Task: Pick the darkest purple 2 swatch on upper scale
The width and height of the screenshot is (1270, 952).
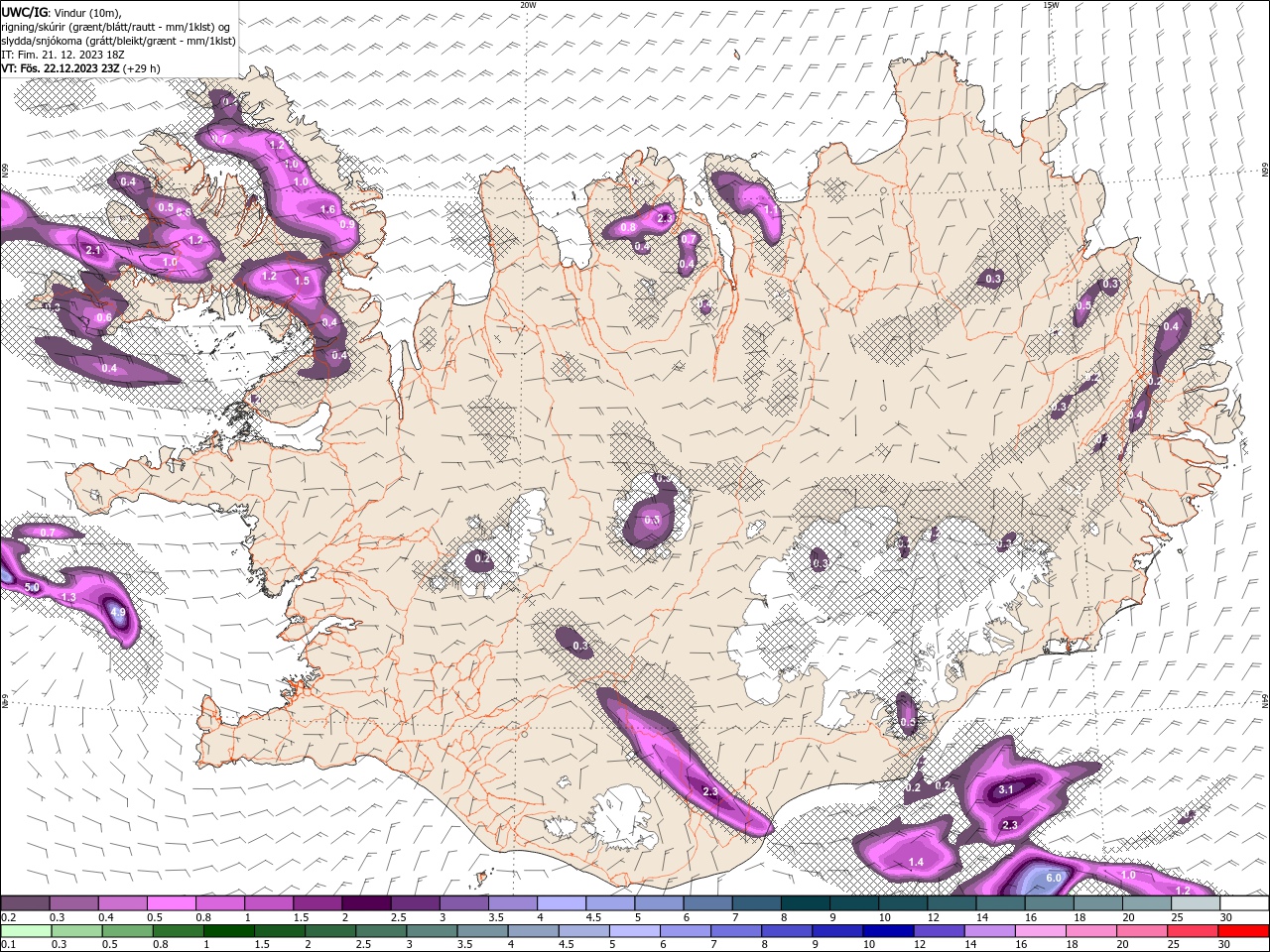Action: 365,903
